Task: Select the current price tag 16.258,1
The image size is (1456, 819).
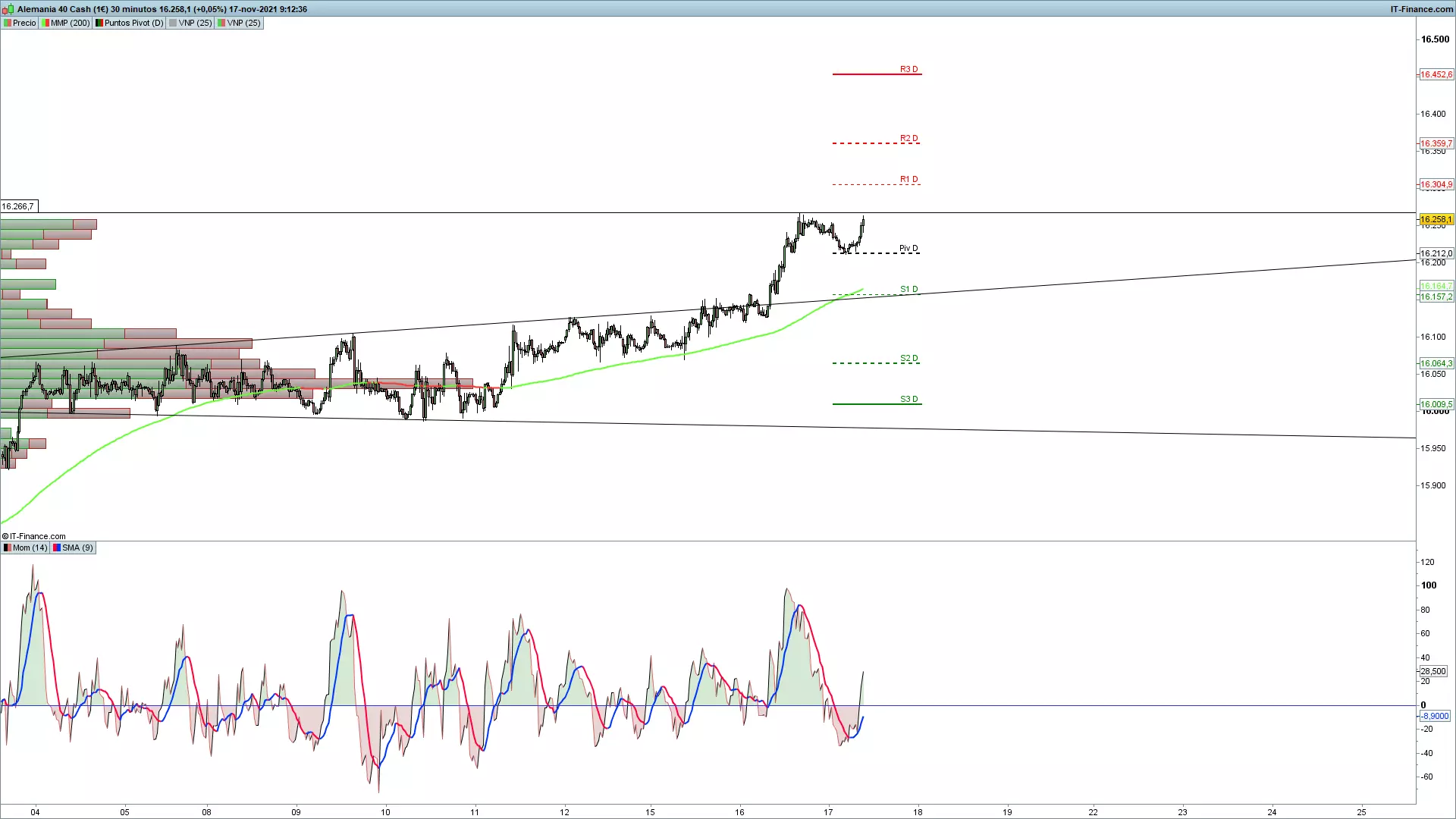Action: [1436, 219]
